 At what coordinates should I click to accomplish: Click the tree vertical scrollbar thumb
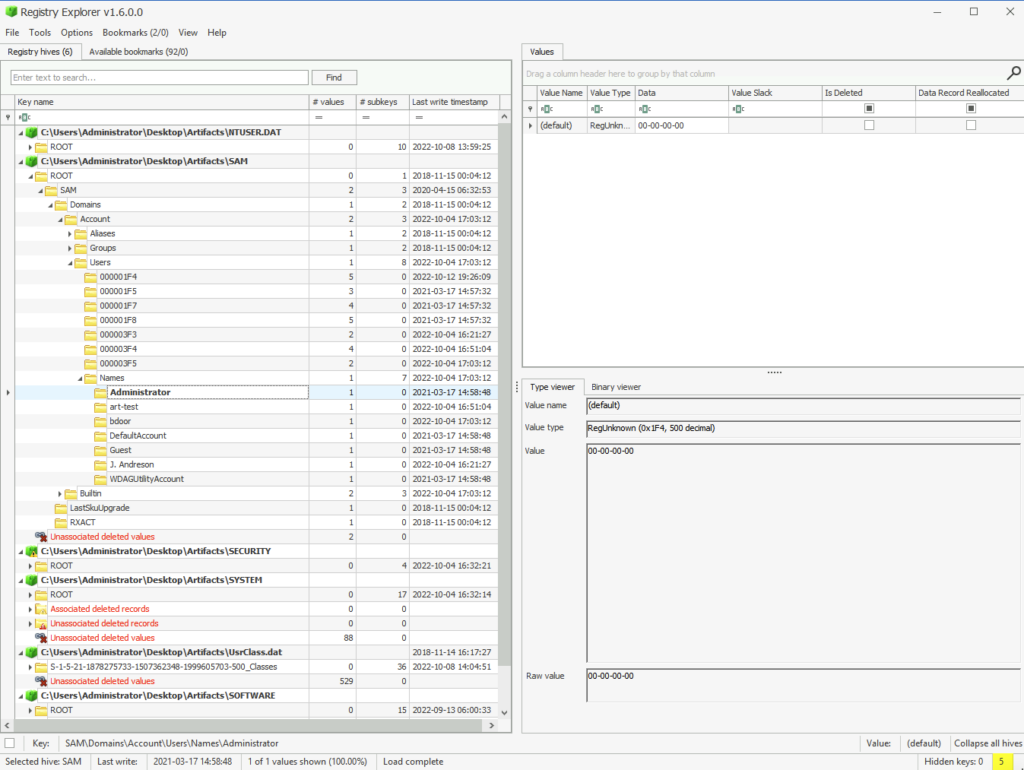(x=504, y=395)
